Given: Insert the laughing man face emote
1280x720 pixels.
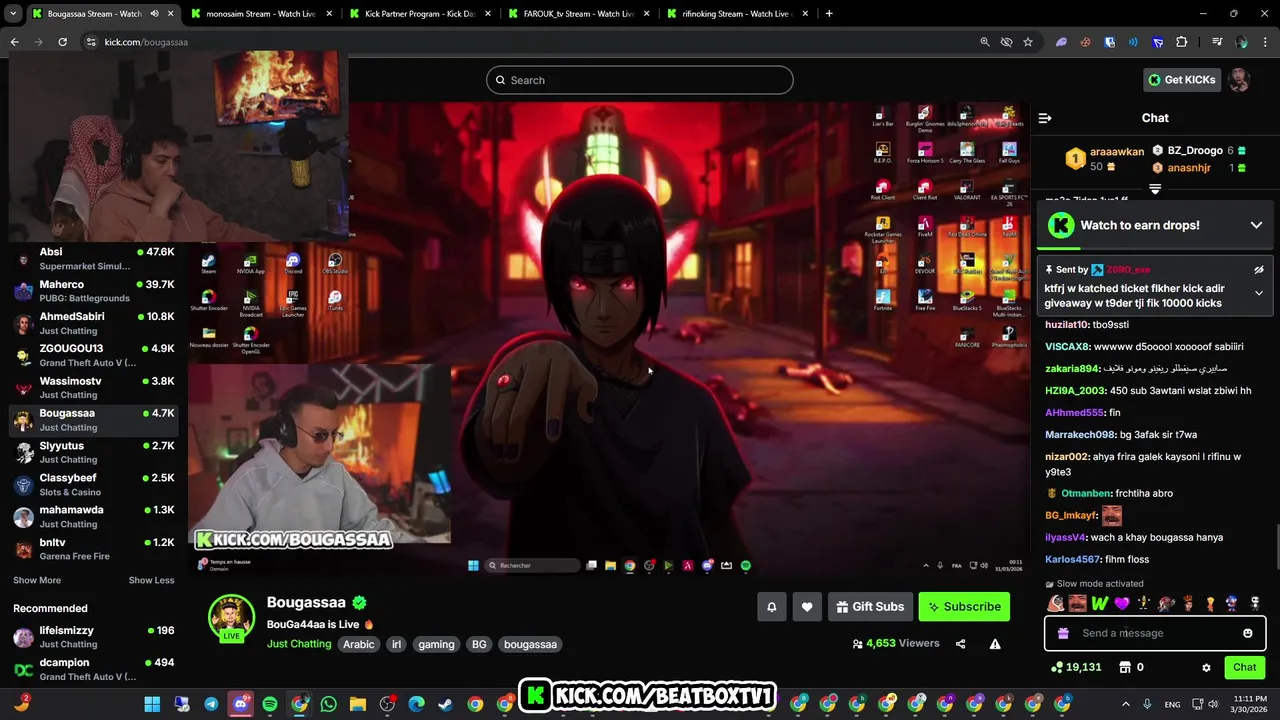Looking at the screenshot, I should (x=1077, y=603).
